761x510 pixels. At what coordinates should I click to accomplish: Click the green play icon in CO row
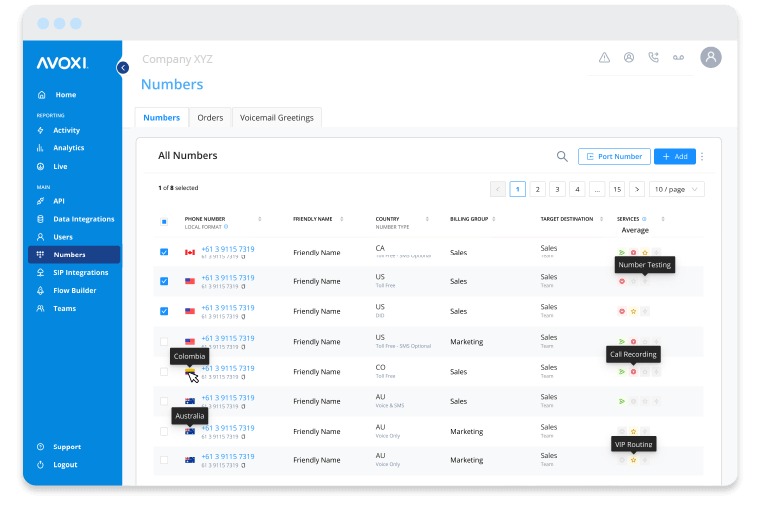622,372
